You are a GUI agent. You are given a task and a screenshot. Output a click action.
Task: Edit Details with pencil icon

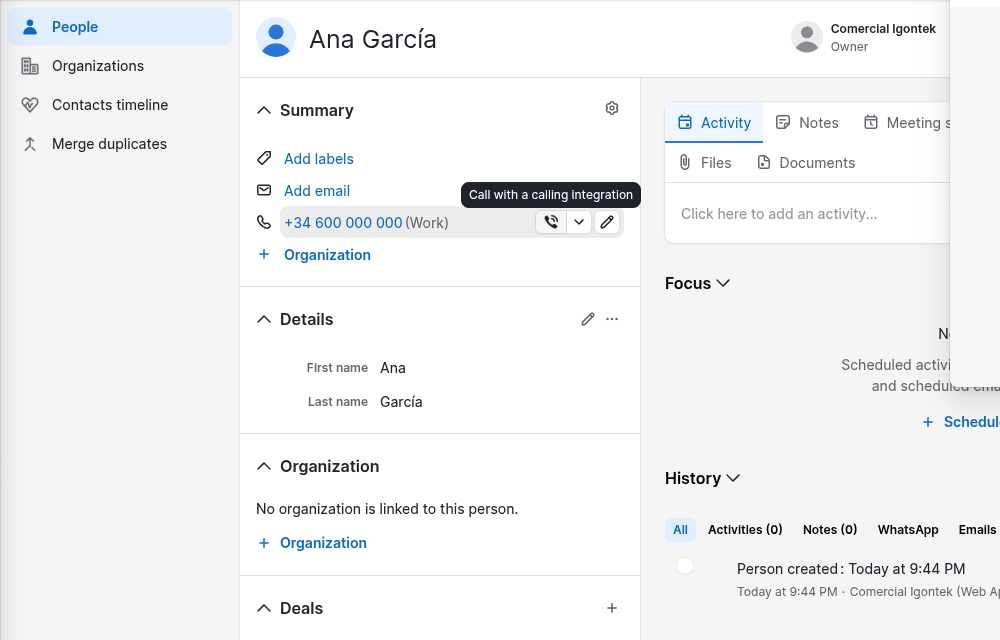(x=588, y=319)
